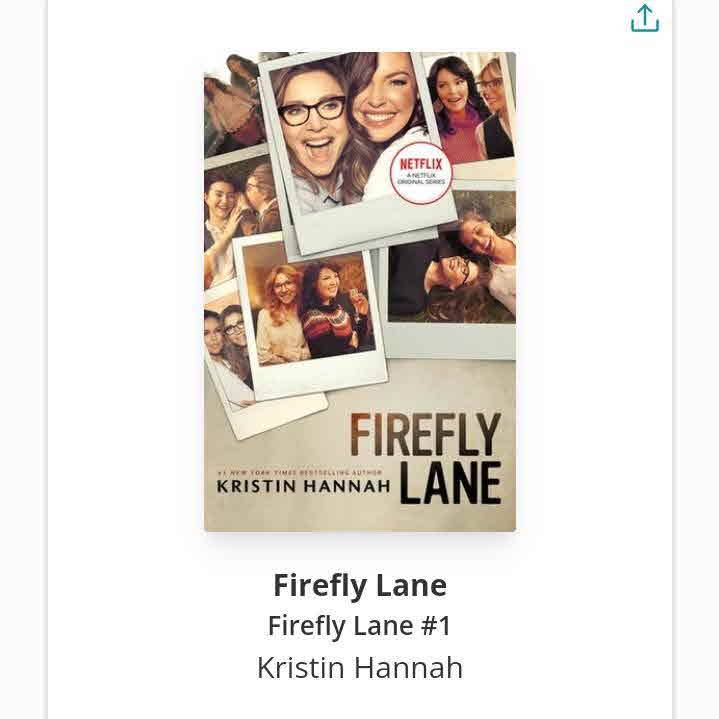Image resolution: width=719 pixels, height=719 pixels.
Task: Select the Kristin Hannah author name below series
Action: click(360, 667)
